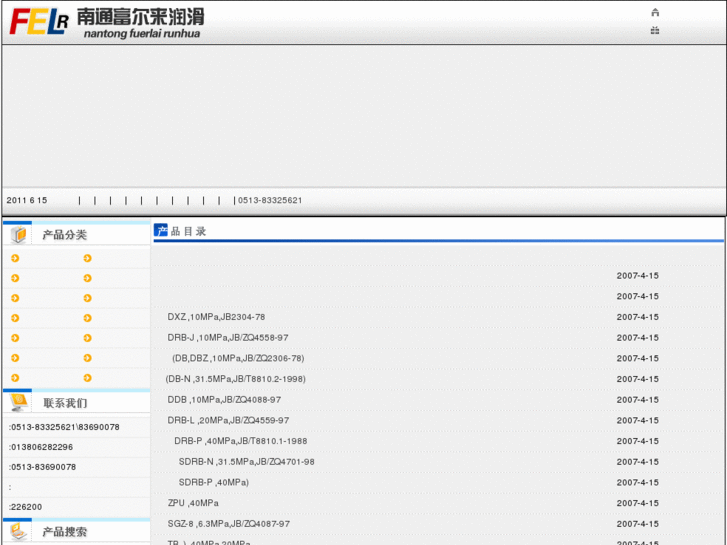Click the home icon at top right

655,13
